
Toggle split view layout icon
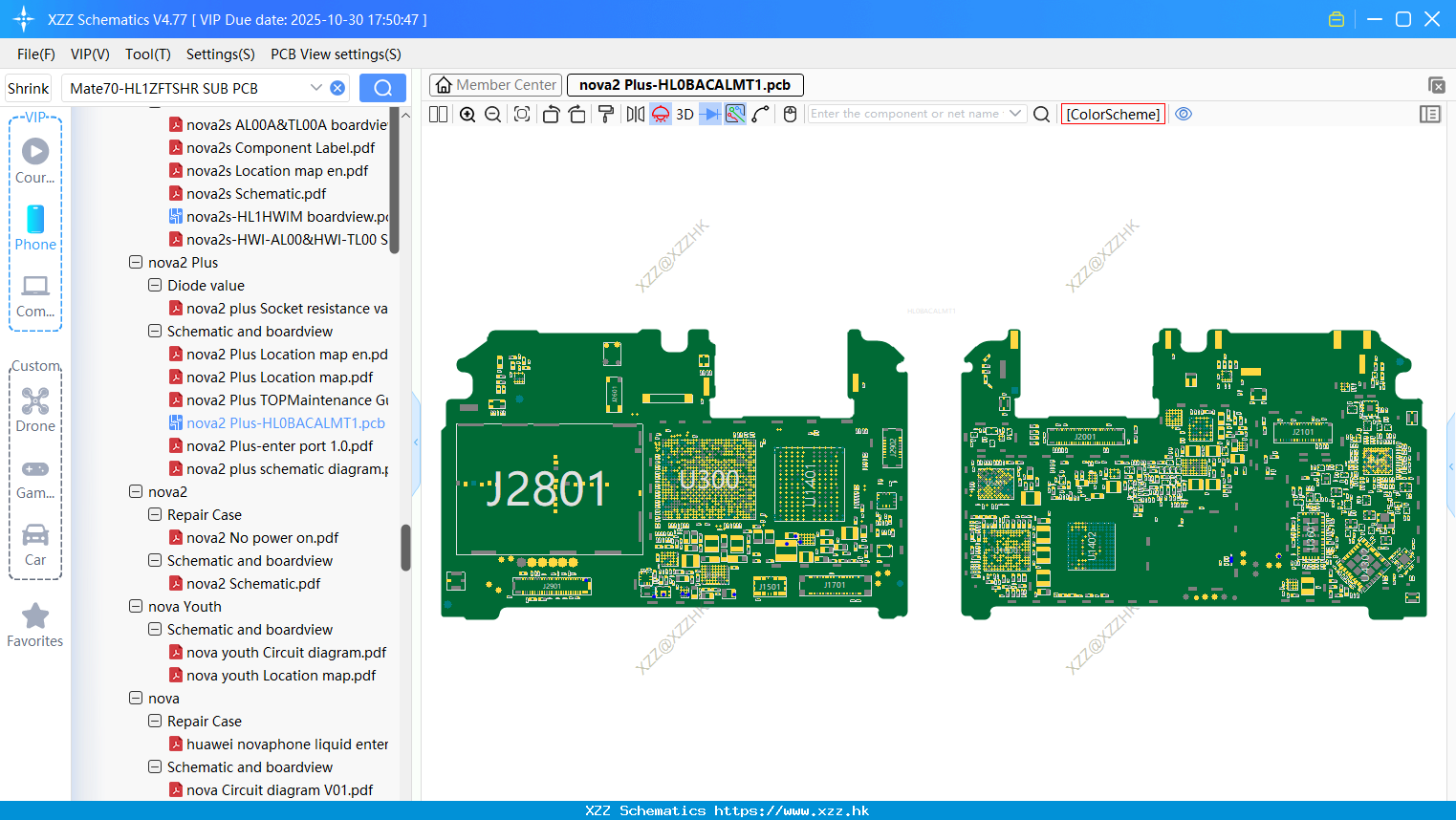pyautogui.click(x=439, y=114)
